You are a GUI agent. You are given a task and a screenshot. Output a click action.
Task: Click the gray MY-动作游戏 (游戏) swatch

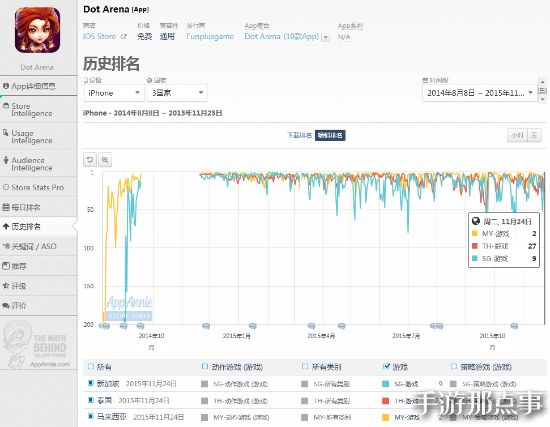(x=204, y=418)
